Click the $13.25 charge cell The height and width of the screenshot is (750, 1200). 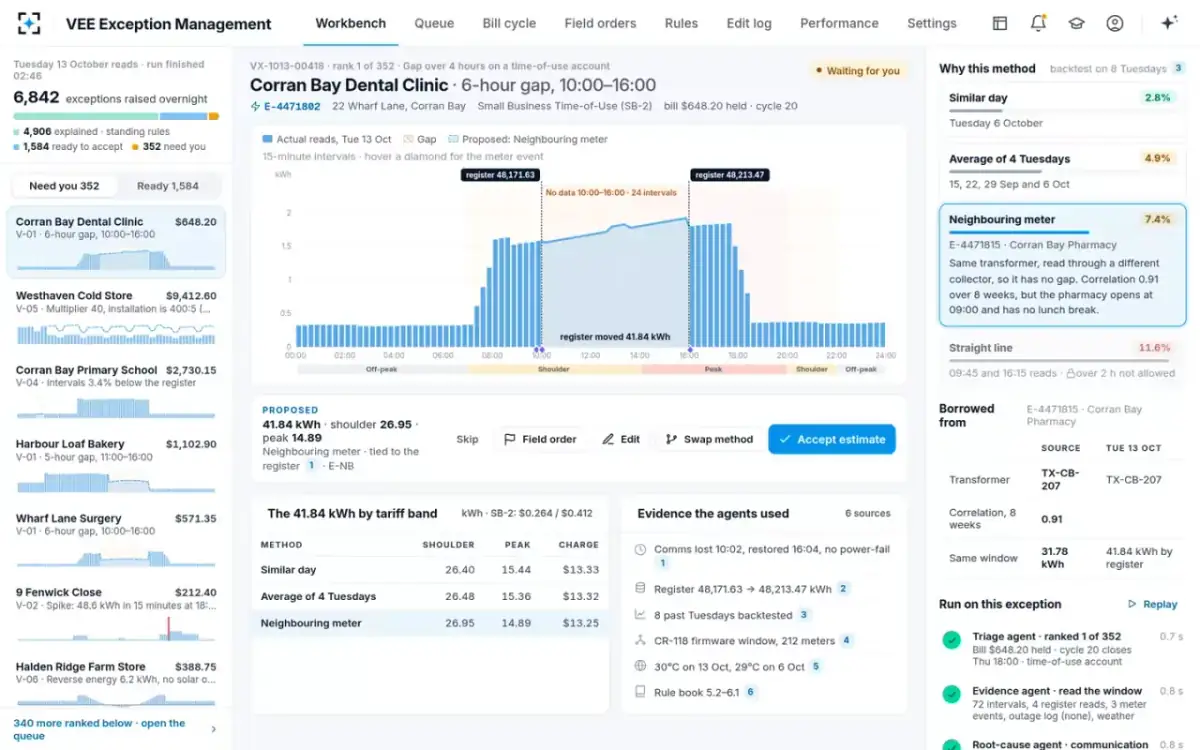point(581,623)
